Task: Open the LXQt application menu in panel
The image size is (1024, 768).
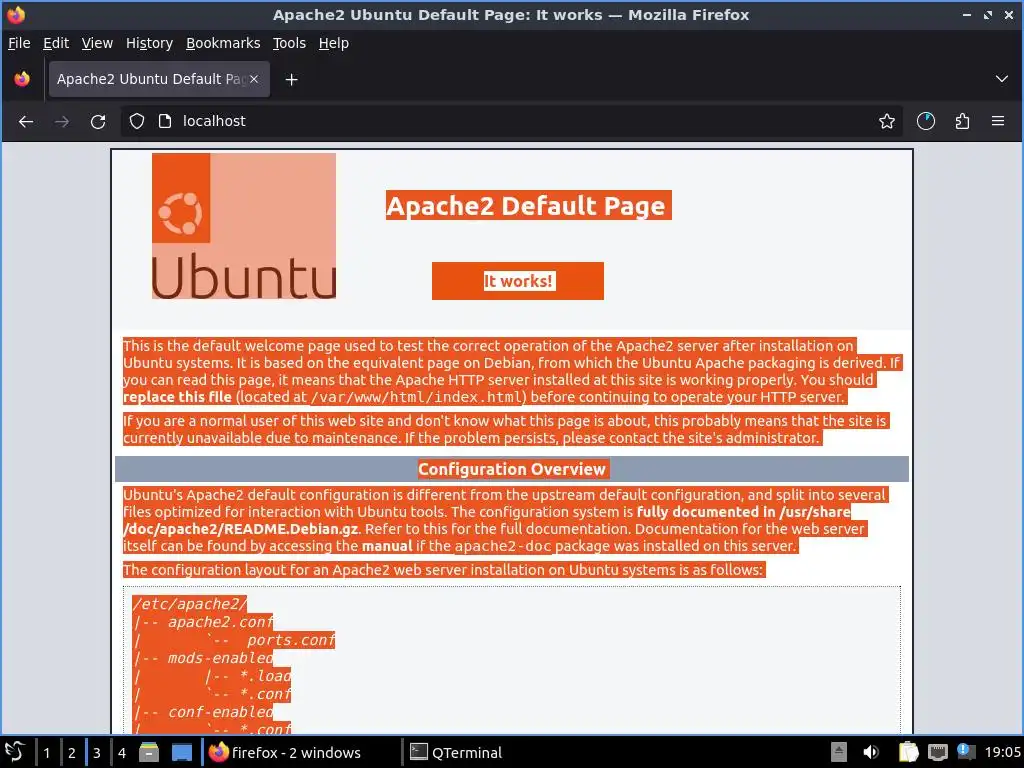Action: tap(16, 752)
